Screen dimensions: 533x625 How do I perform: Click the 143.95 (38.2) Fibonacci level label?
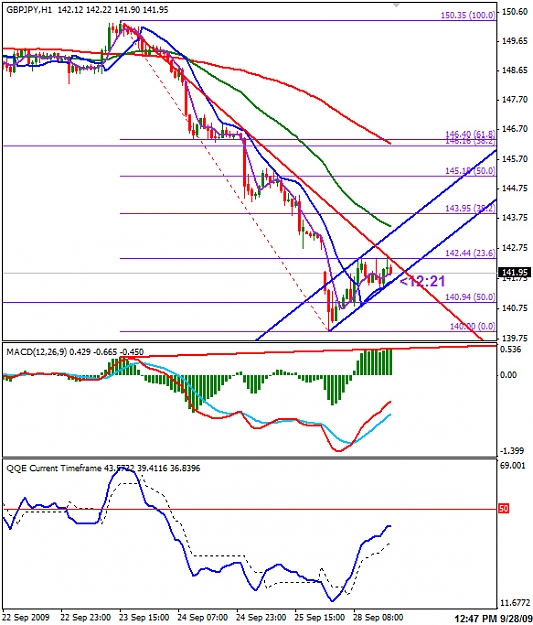pos(470,208)
